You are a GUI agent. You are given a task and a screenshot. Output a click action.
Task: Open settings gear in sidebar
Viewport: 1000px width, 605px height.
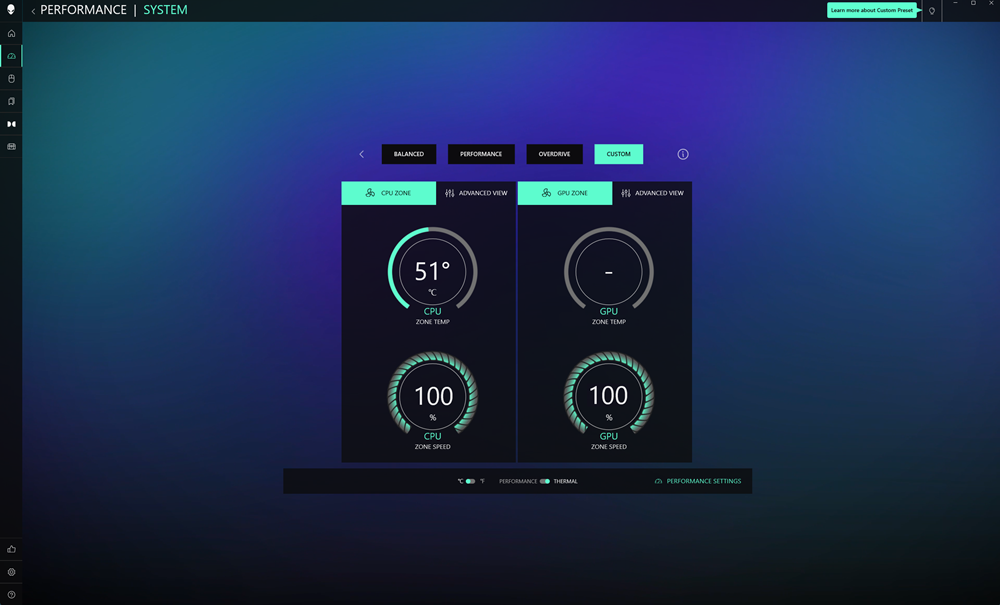point(11,572)
